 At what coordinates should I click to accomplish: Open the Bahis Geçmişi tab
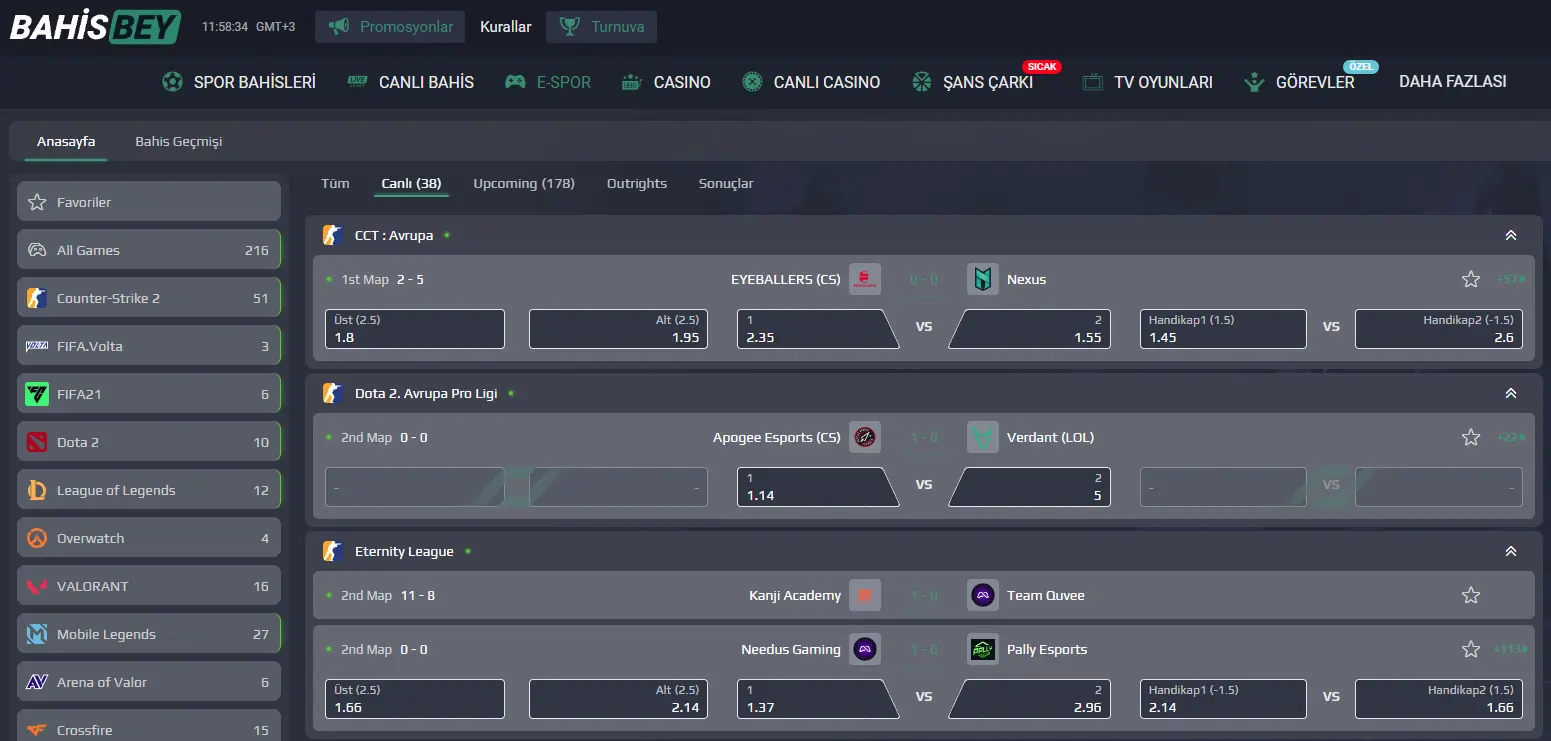click(179, 141)
